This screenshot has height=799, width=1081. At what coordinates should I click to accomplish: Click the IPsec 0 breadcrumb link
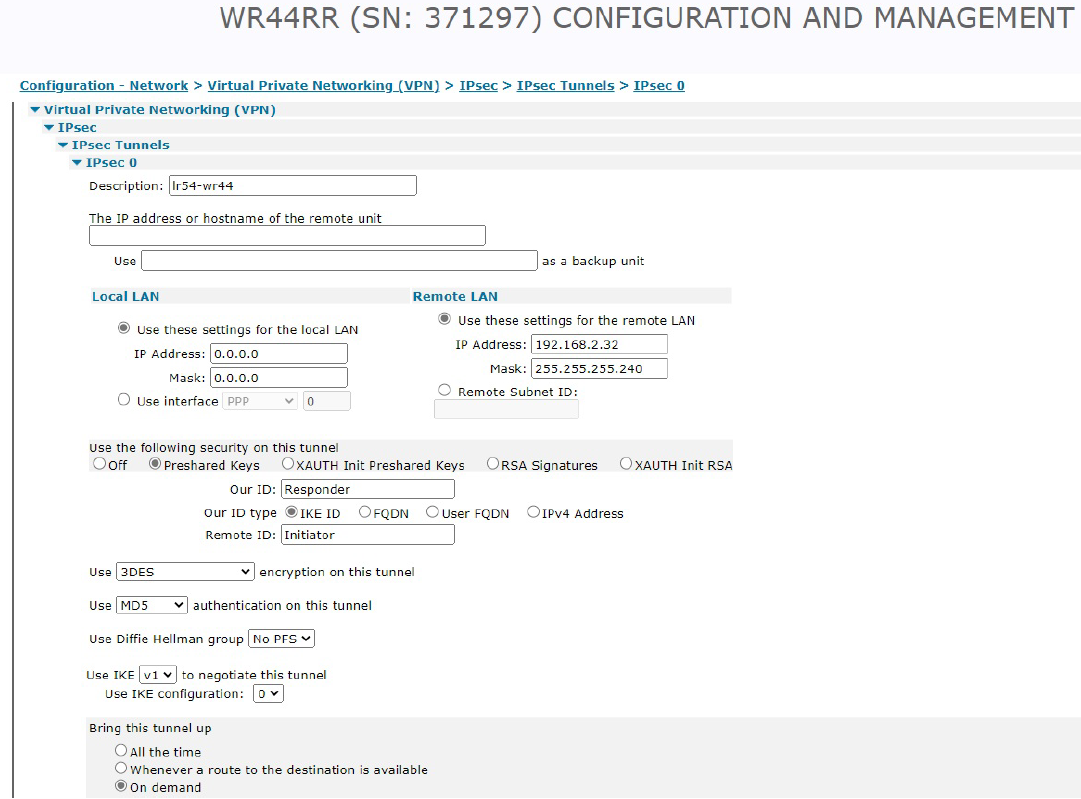659,85
